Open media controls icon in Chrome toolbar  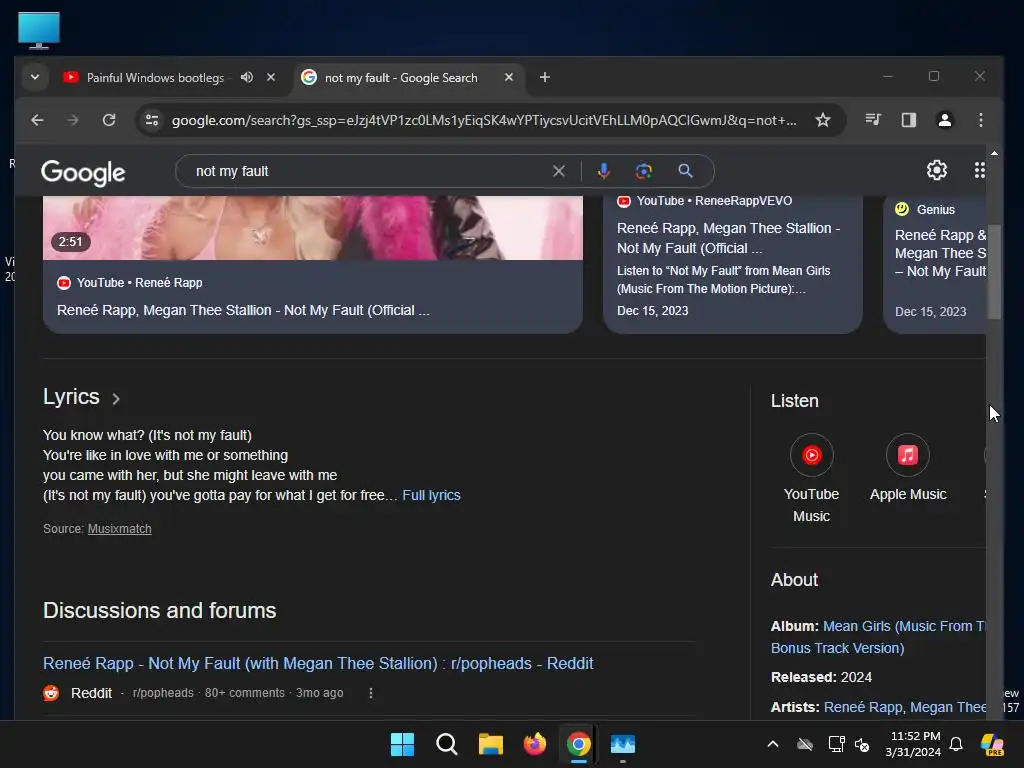[873, 120]
